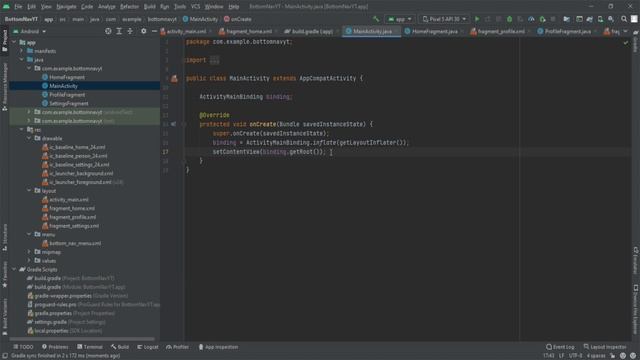Viewport: 640px width, 360px height.
Task: Open the VCS menu
Action: pos(196,7)
